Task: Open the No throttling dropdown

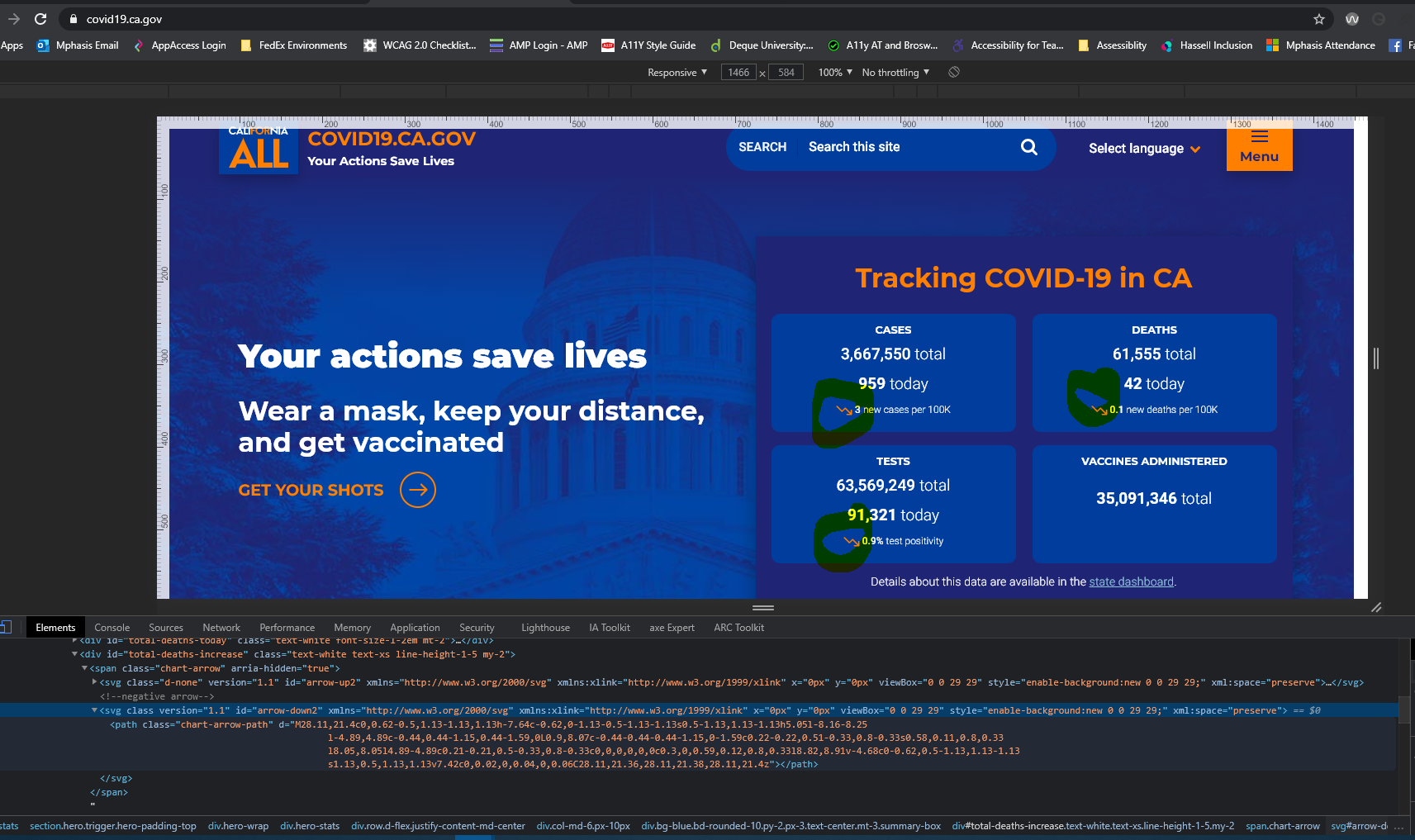Action: coord(895,73)
